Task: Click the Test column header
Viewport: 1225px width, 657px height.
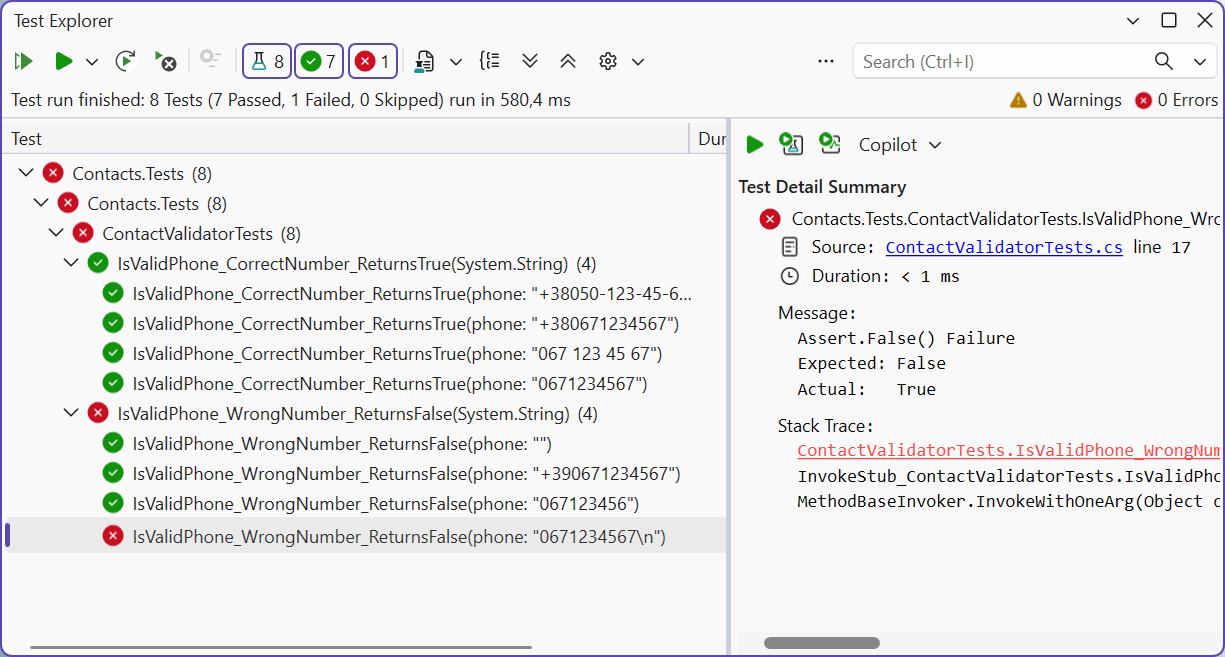Action: pos(345,139)
